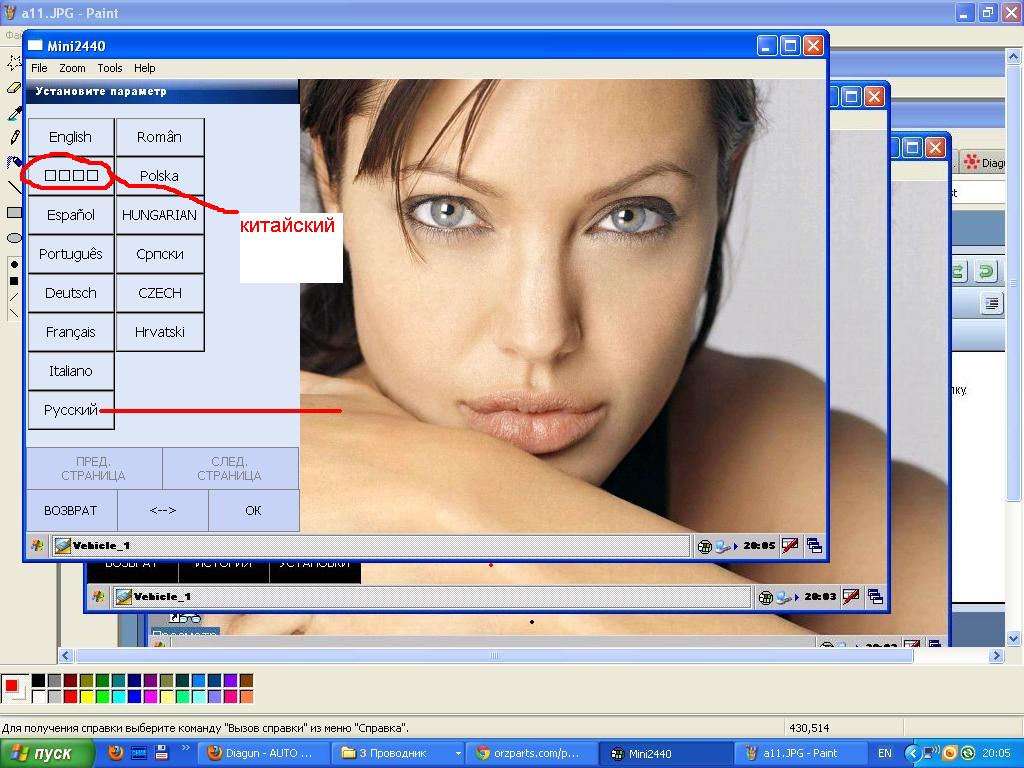Image resolution: width=1024 pixels, height=768 pixels.
Task: Choose Русский language button
Action: pyautogui.click(x=71, y=410)
